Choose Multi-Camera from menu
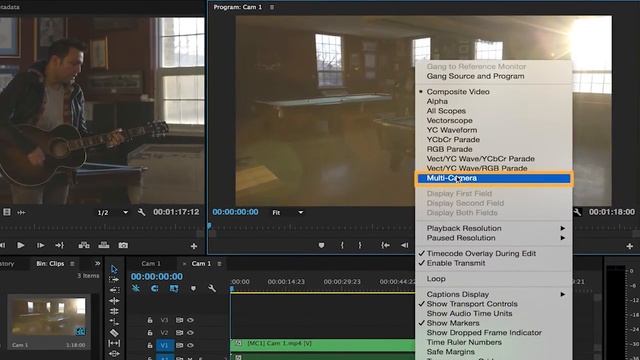 tap(493, 178)
